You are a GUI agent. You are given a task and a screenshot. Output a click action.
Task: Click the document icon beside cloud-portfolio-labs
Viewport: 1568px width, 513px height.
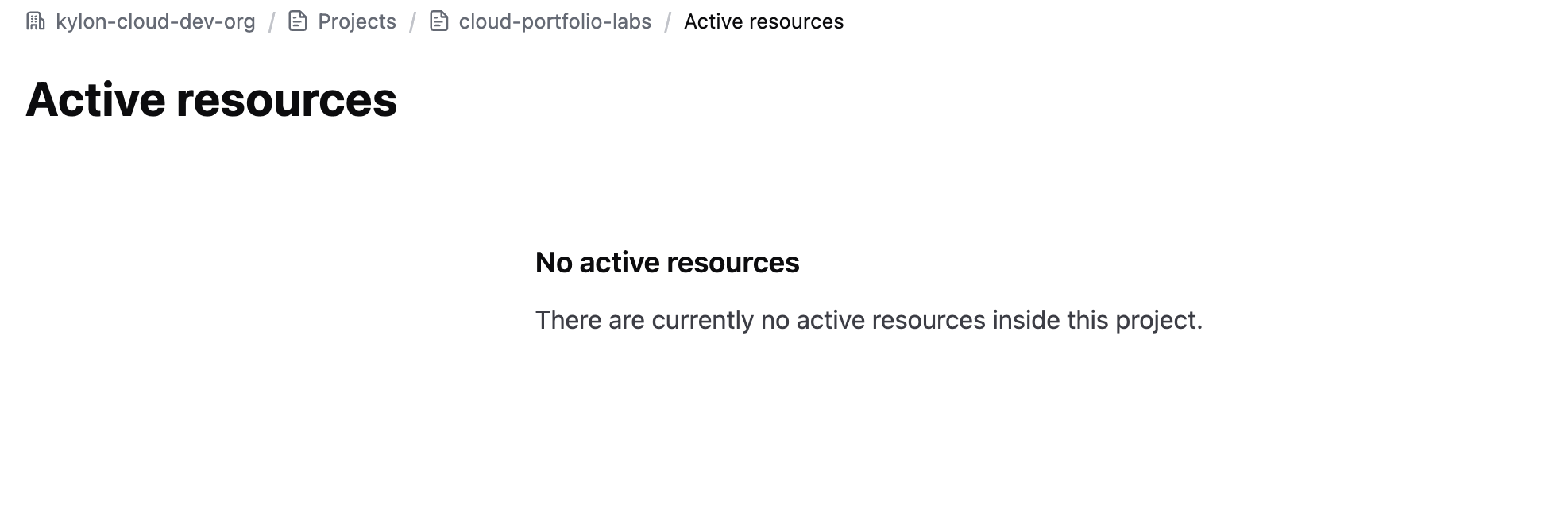tap(439, 21)
